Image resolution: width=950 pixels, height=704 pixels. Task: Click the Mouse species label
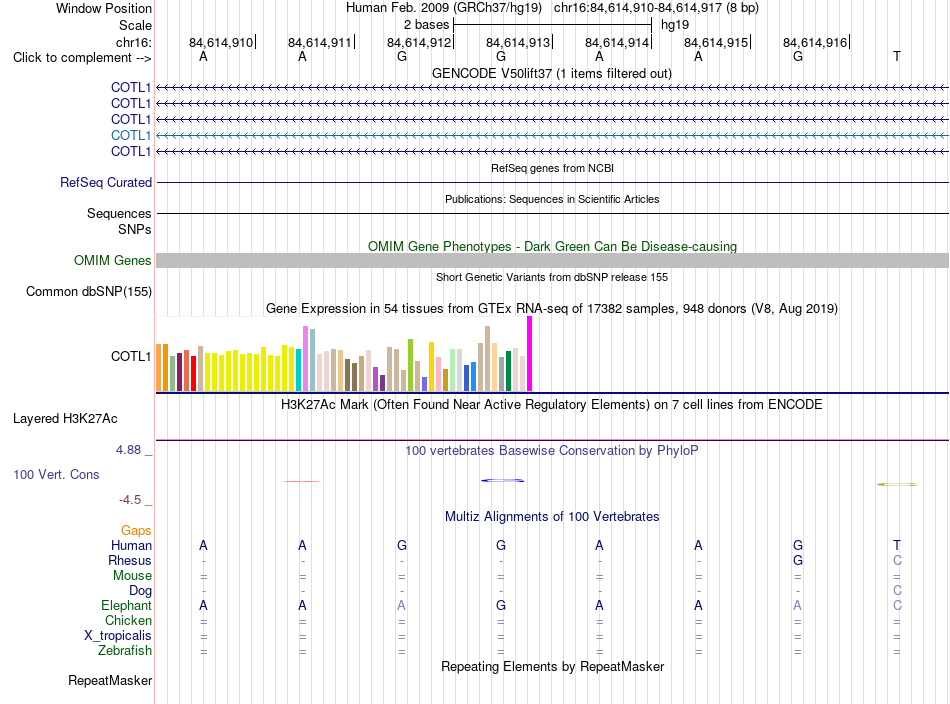pos(132,576)
